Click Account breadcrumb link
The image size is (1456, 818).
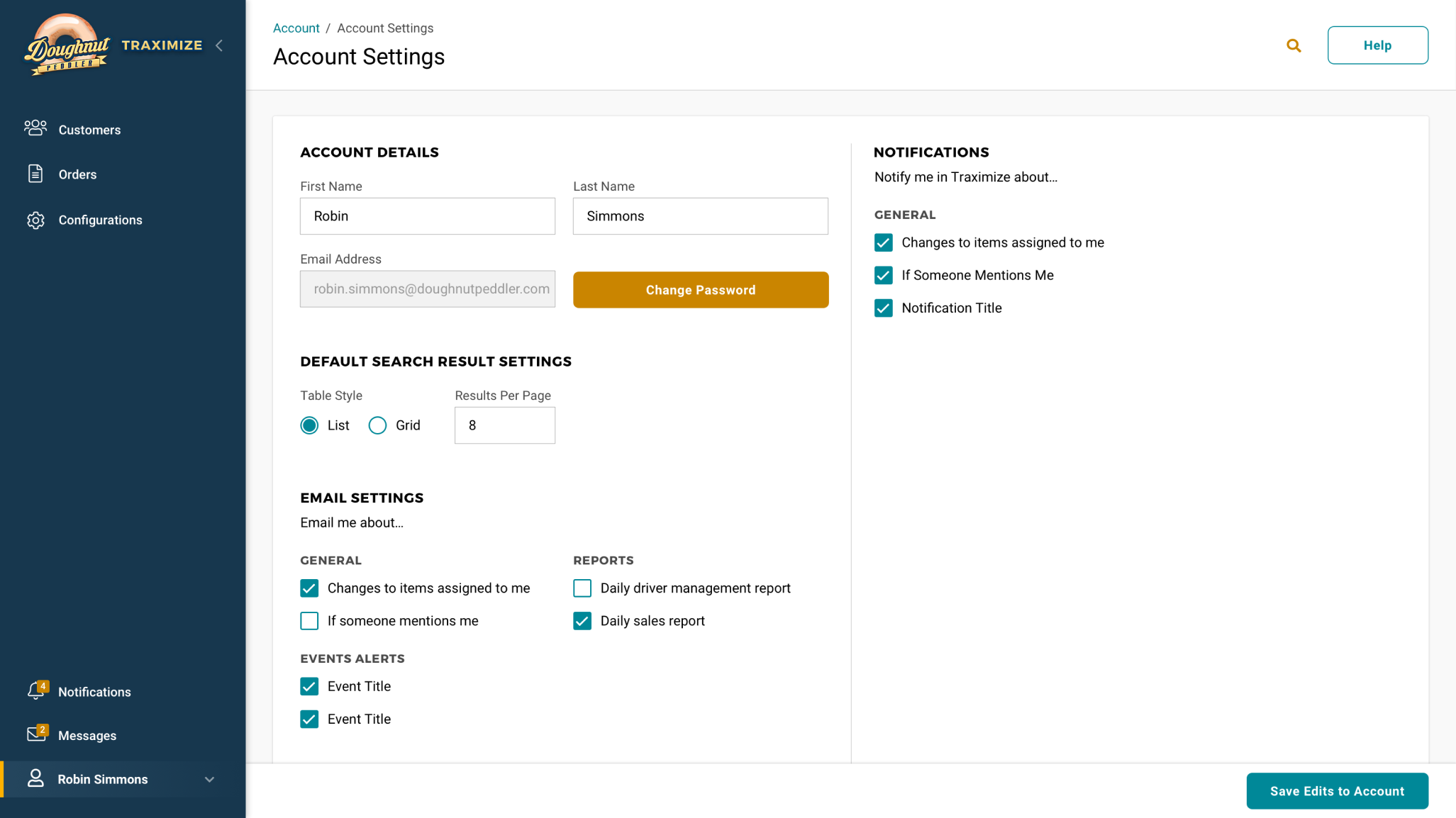[296, 28]
